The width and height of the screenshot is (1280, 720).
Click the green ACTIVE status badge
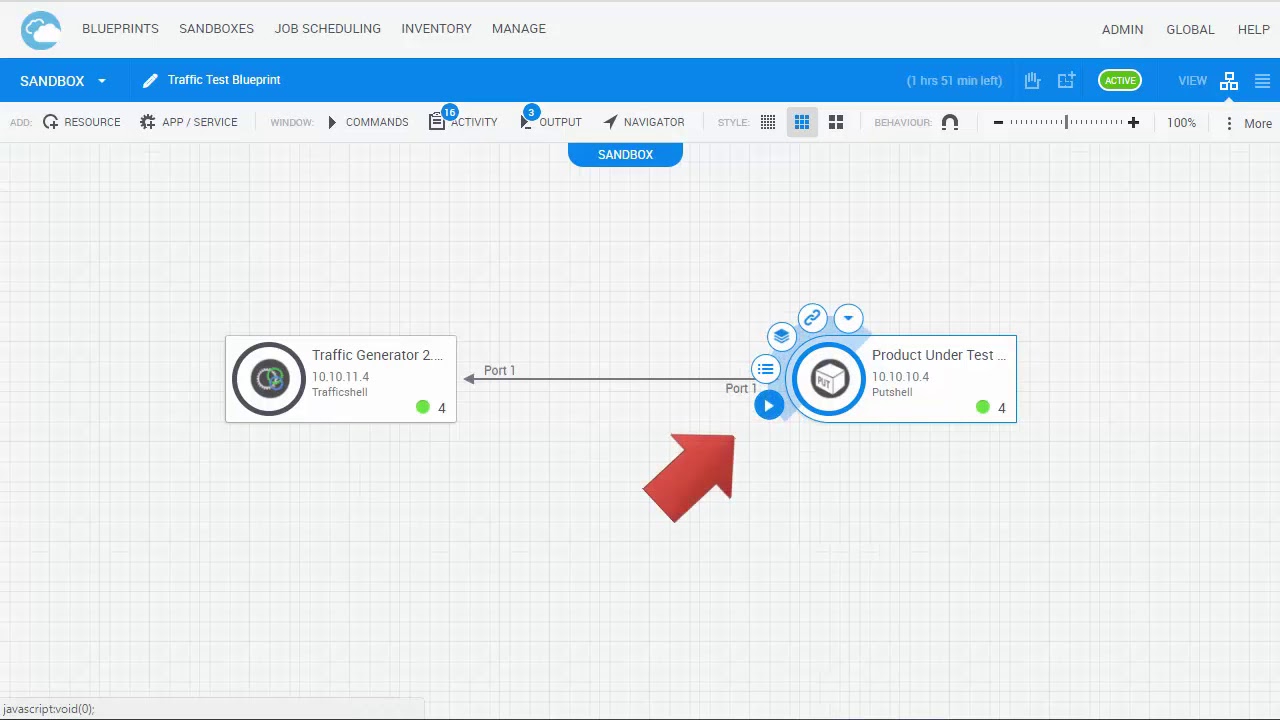pyautogui.click(x=1120, y=81)
